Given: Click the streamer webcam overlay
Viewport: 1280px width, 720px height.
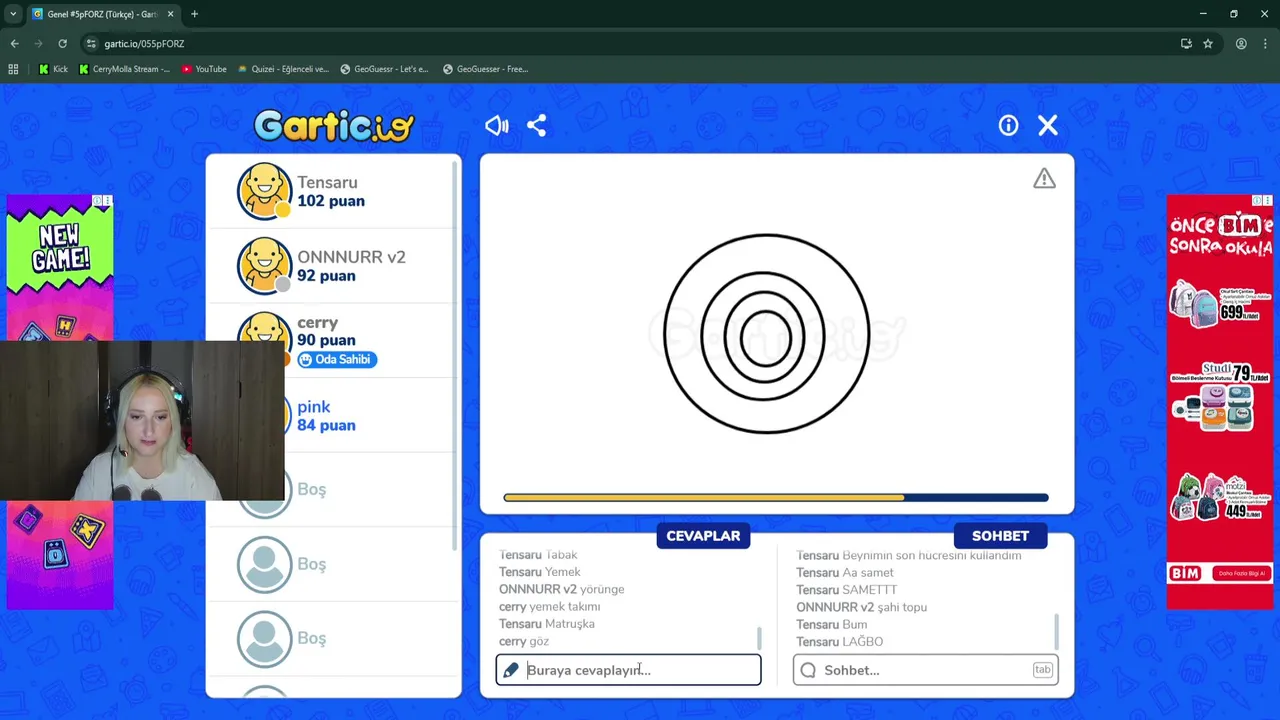Looking at the screenshot, I should (142, 420).
